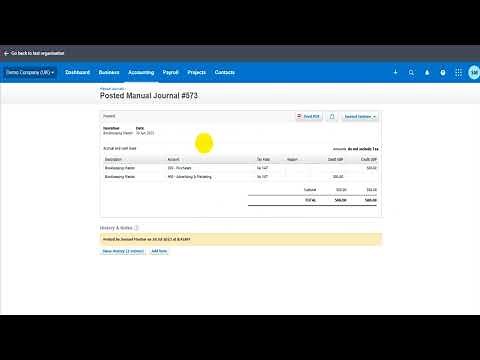This screenshot has width=480, height=360.
Task: Click the History & Notes heading
Action: [116, 228]
